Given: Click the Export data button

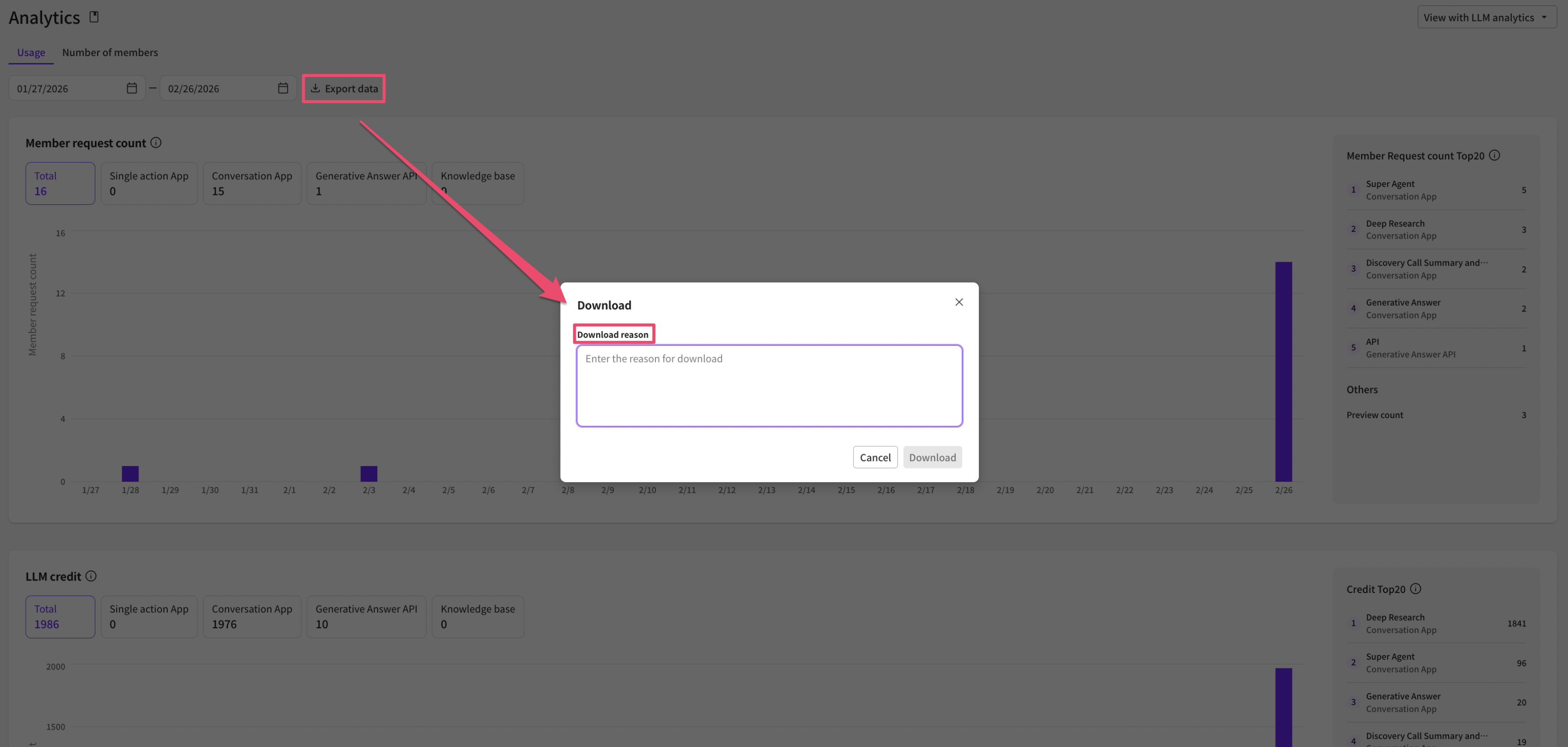Looking at the screenshot, I should point(344,88).
